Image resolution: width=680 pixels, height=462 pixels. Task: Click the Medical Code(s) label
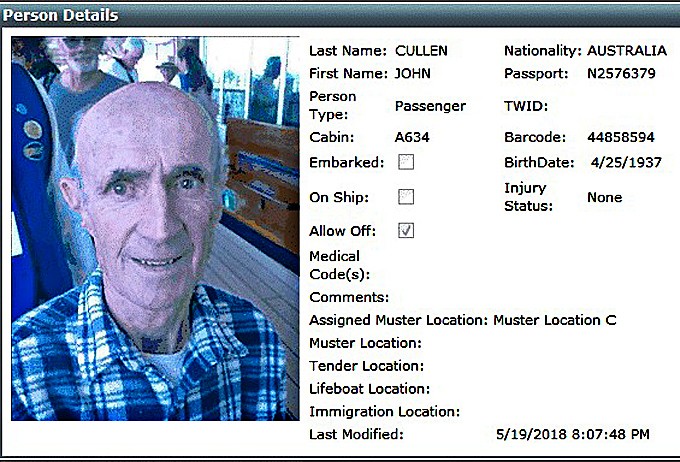click(x=340, y=265)
